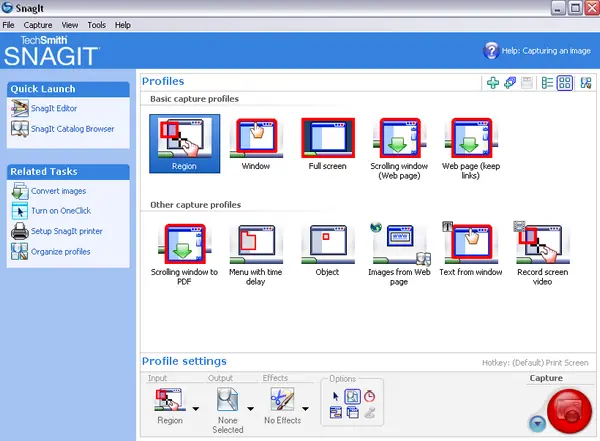
Task: Open the Effects dropdown arrow beside No Effects
Action: (x=305, y=409)
